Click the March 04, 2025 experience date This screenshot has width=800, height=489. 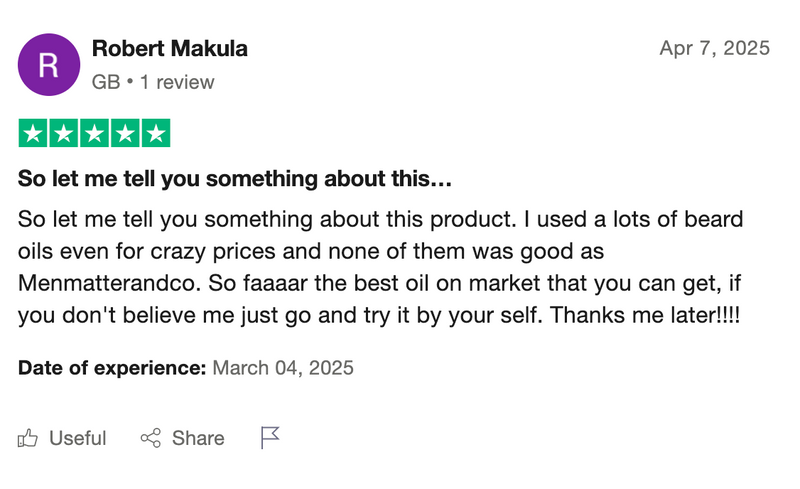click(283, 368)
